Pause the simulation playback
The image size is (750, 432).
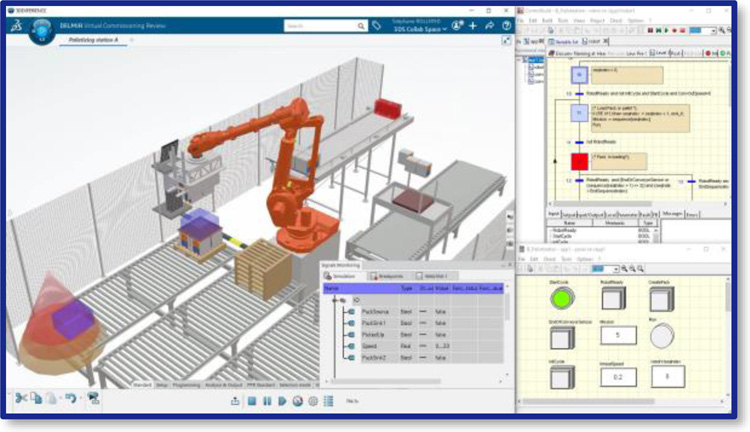point(266,401)
